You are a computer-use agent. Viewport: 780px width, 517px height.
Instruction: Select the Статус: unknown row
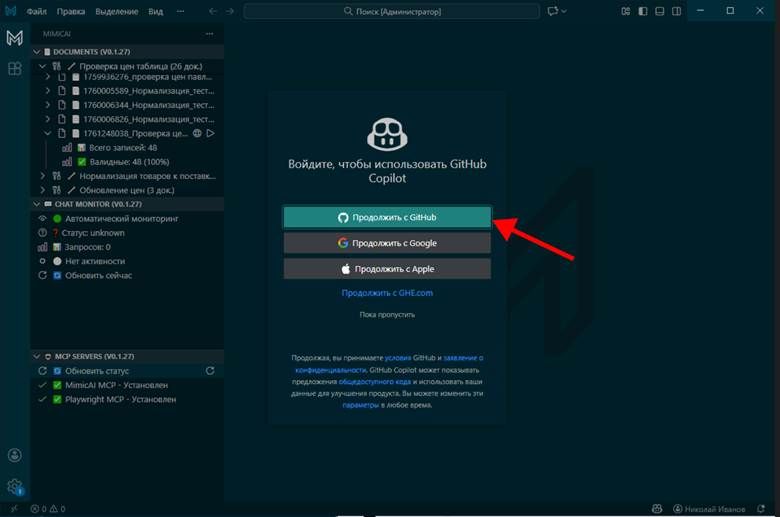tap(127, 233)
